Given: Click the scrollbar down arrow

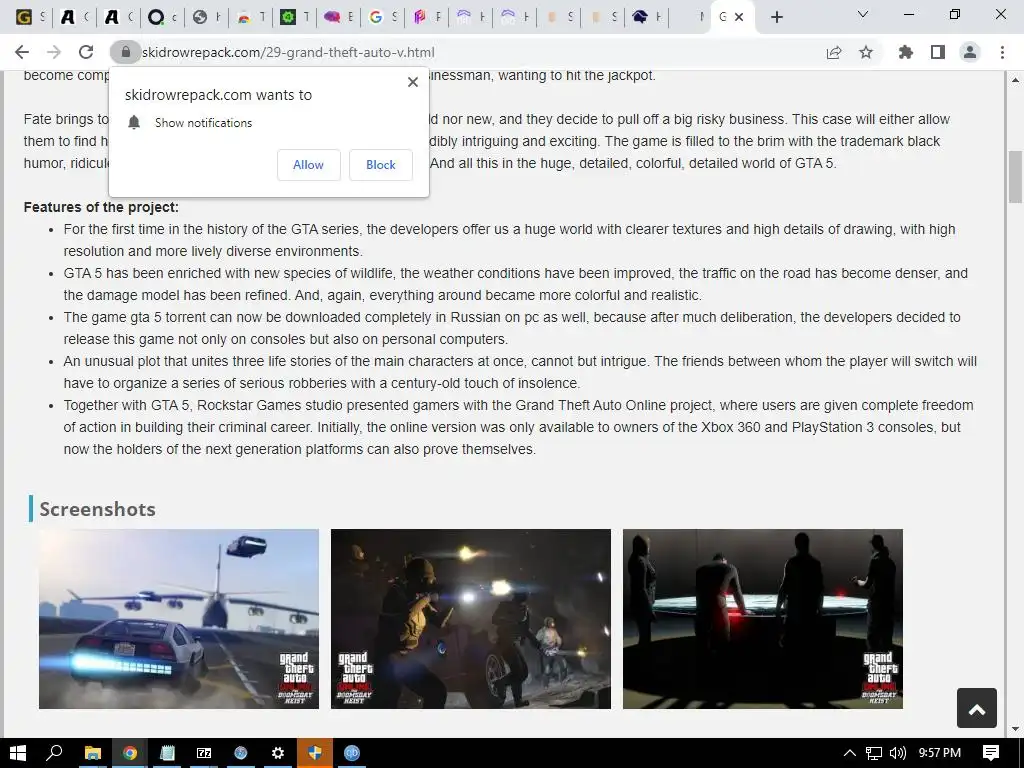Looking at the screenshot, I should (x=1015, y=729).
